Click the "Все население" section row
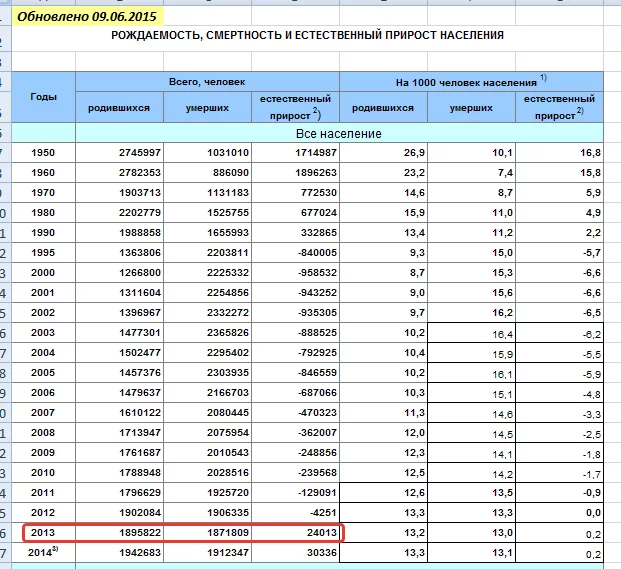 (339, 133)
